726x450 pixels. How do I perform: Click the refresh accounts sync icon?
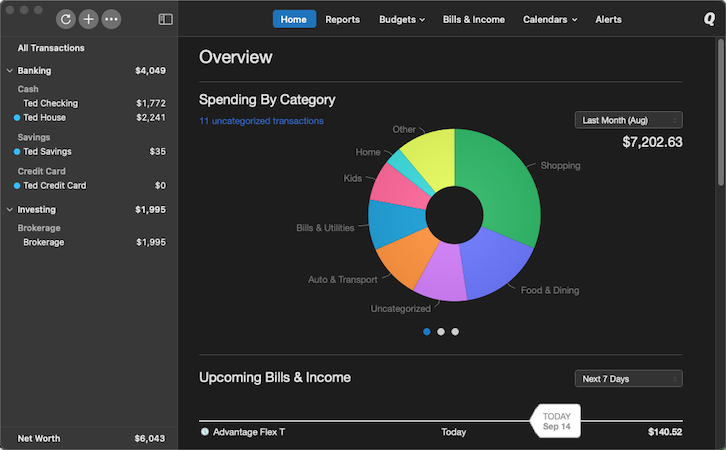point(66,19)
